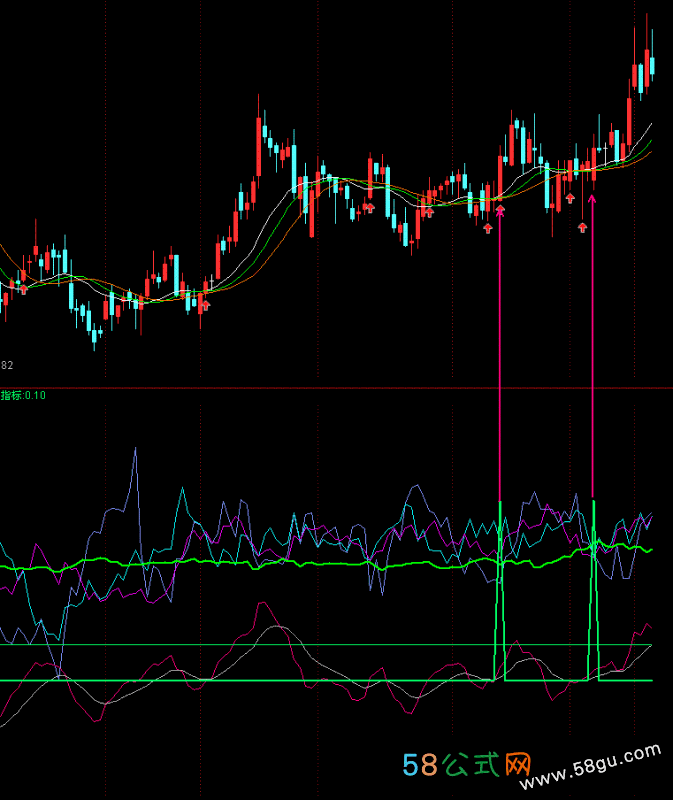The height and width of the screenshot is (800, 673).
Task: Select the lowest cyan candlestick on the price chart
Action: click(94, 334)
